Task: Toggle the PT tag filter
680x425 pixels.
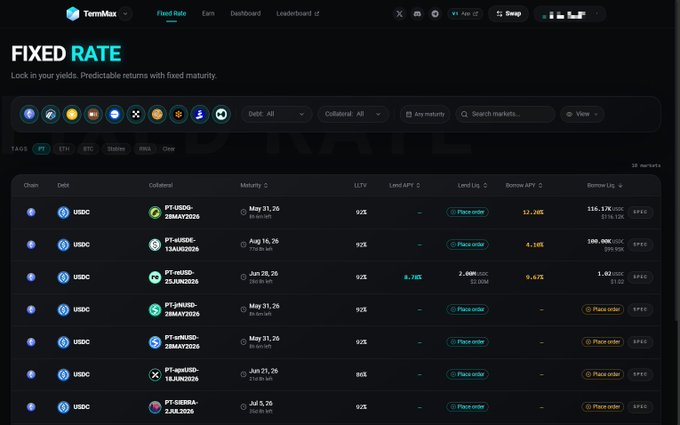Action: 41,149
